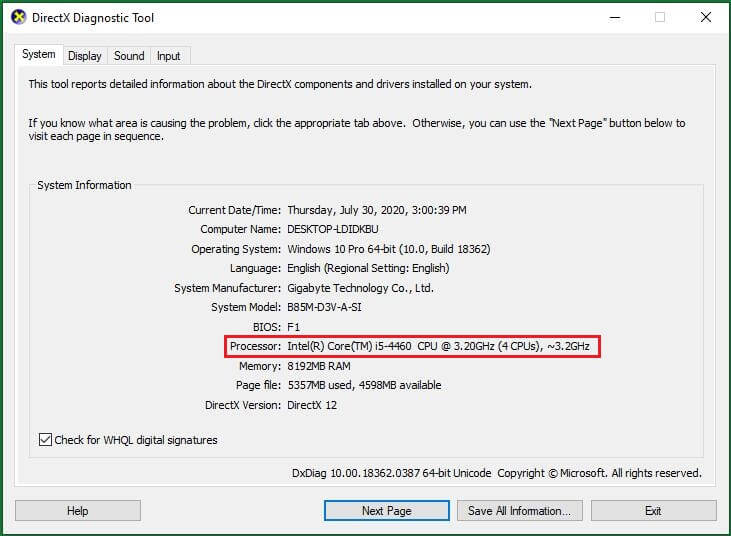731x536 pixels.
Task: Click the DirectX Diagnostic Tool title icon
Action: tap(18, 18)
